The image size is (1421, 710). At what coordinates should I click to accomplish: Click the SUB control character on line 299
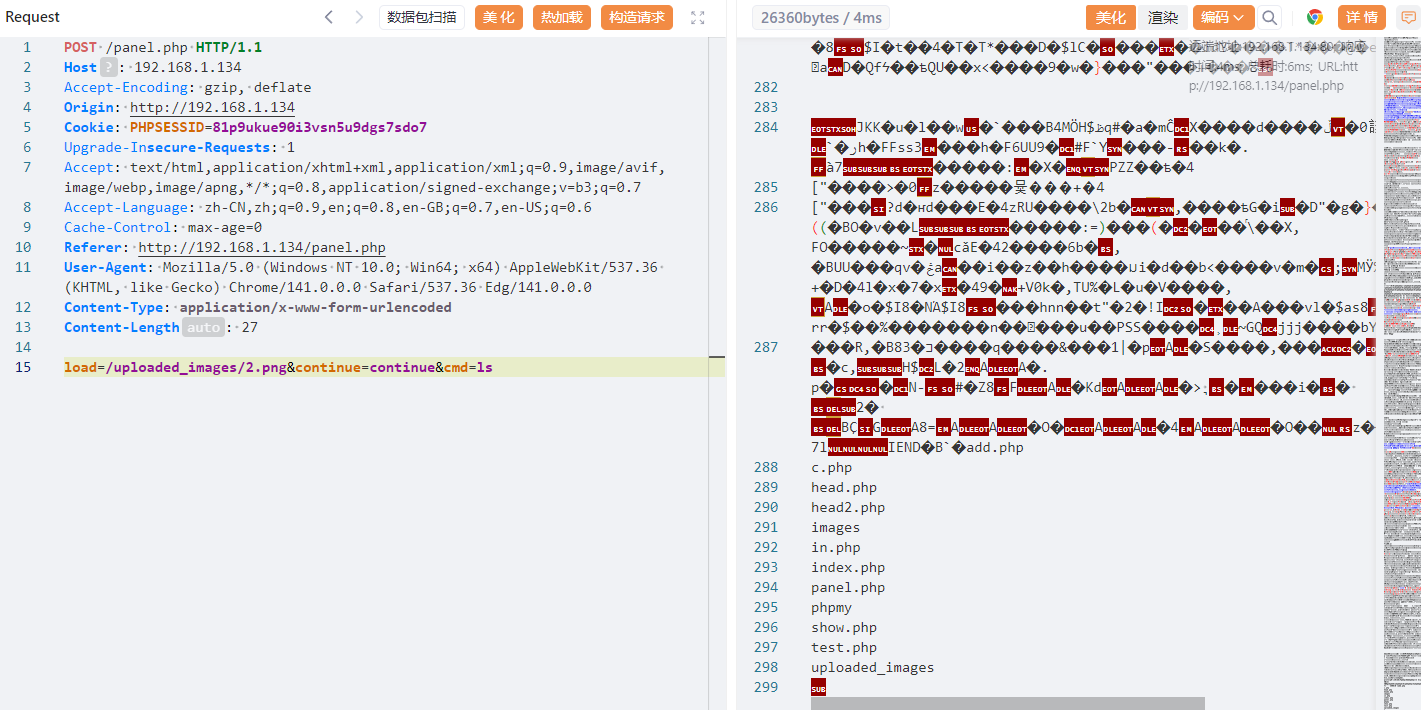818,688
